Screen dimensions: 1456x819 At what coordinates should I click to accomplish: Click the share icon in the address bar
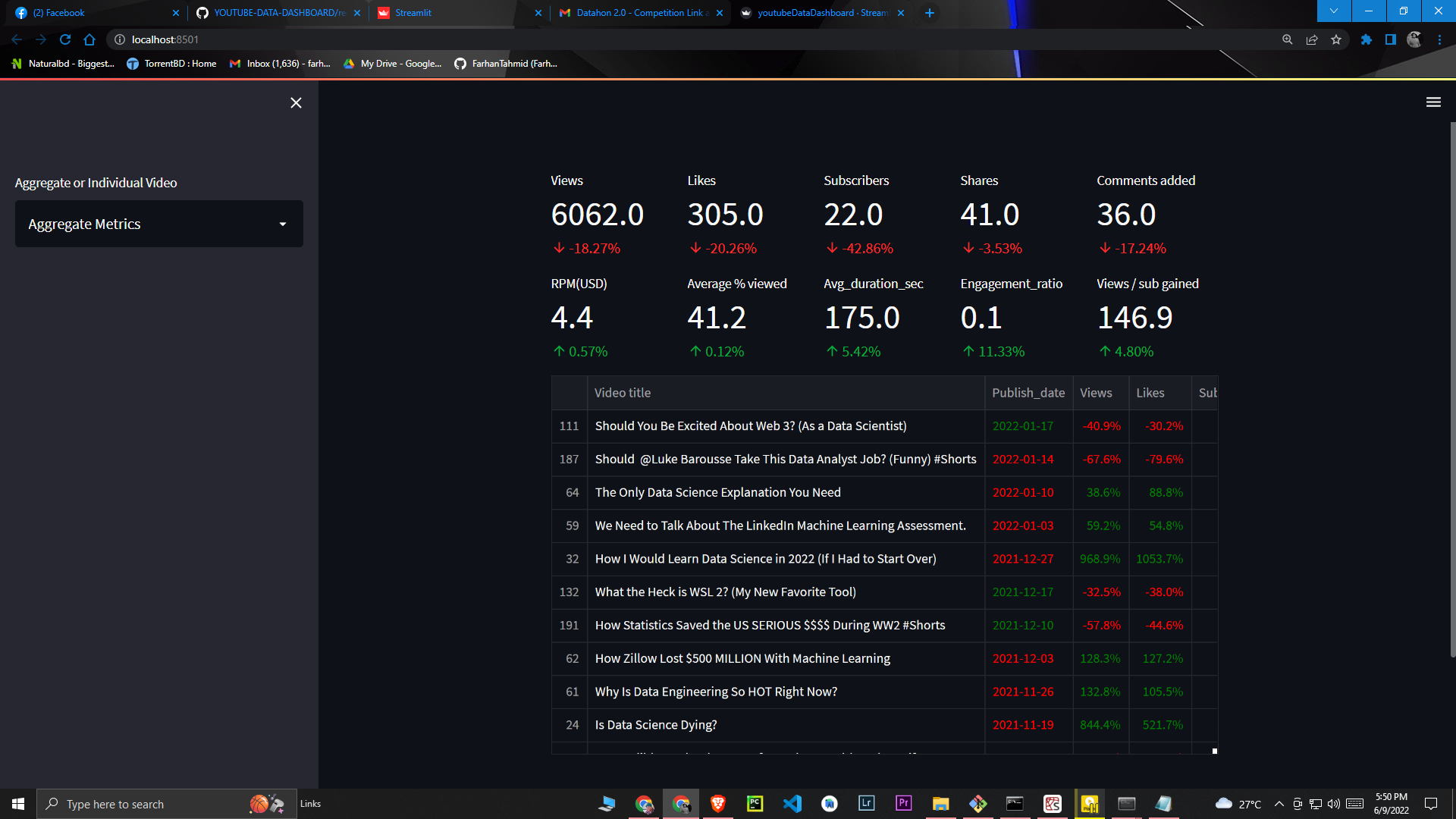[x=1312, y=39]
